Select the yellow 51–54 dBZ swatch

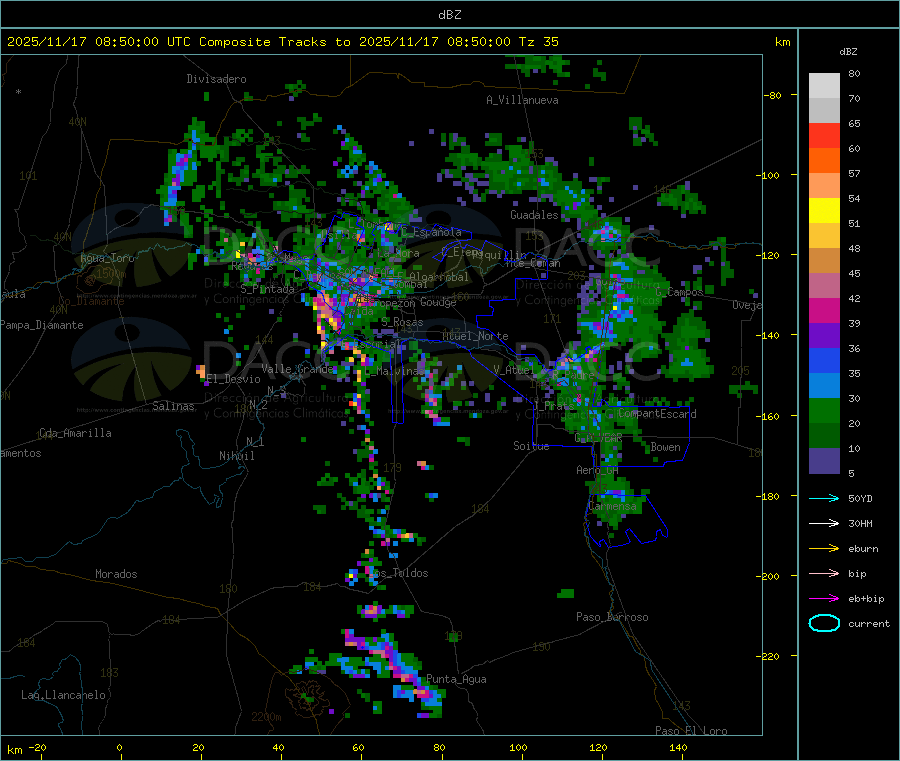coord(824,211)
